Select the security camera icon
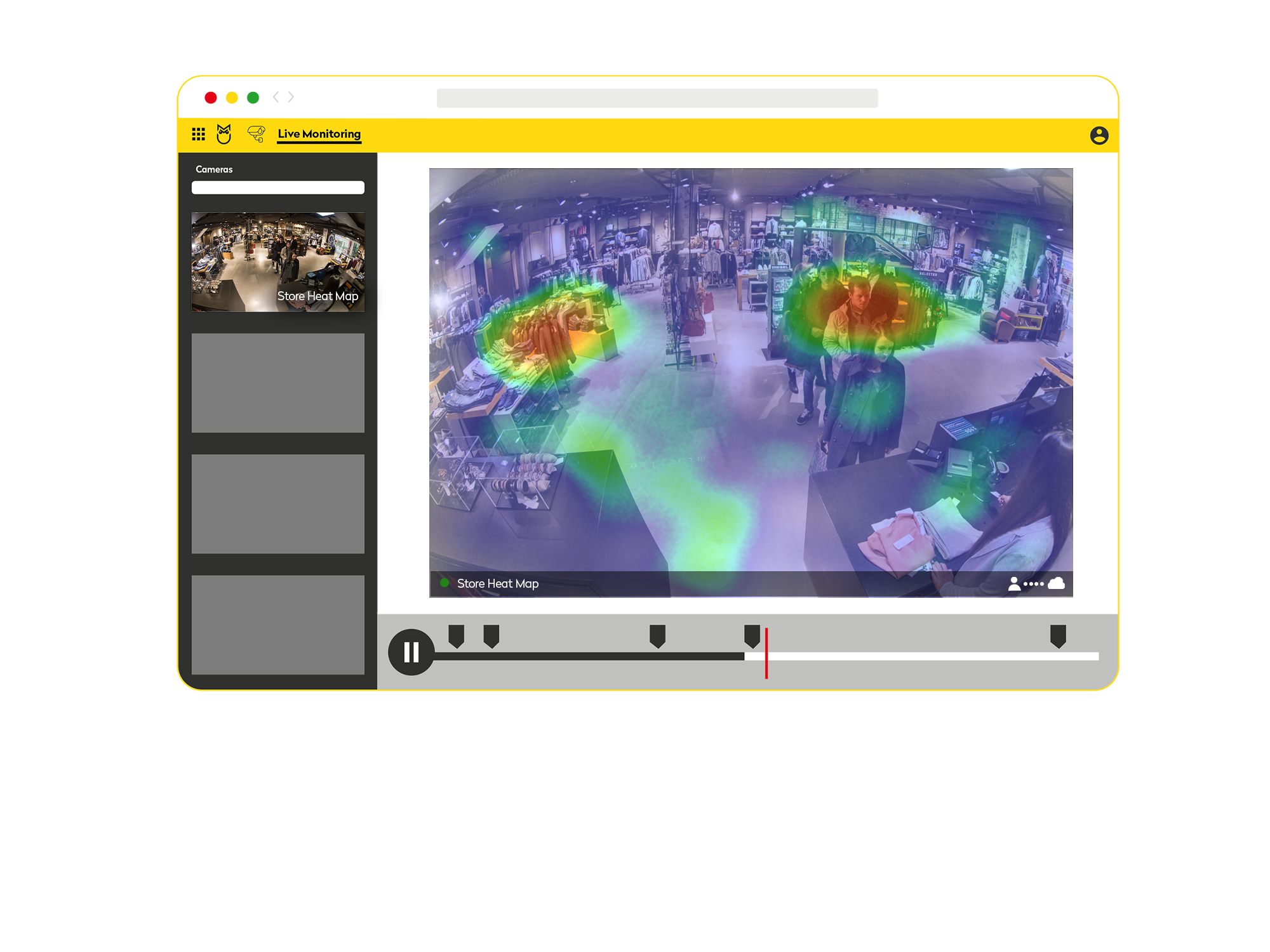This screenshot has height=952, width=1270. click(257, 134)
